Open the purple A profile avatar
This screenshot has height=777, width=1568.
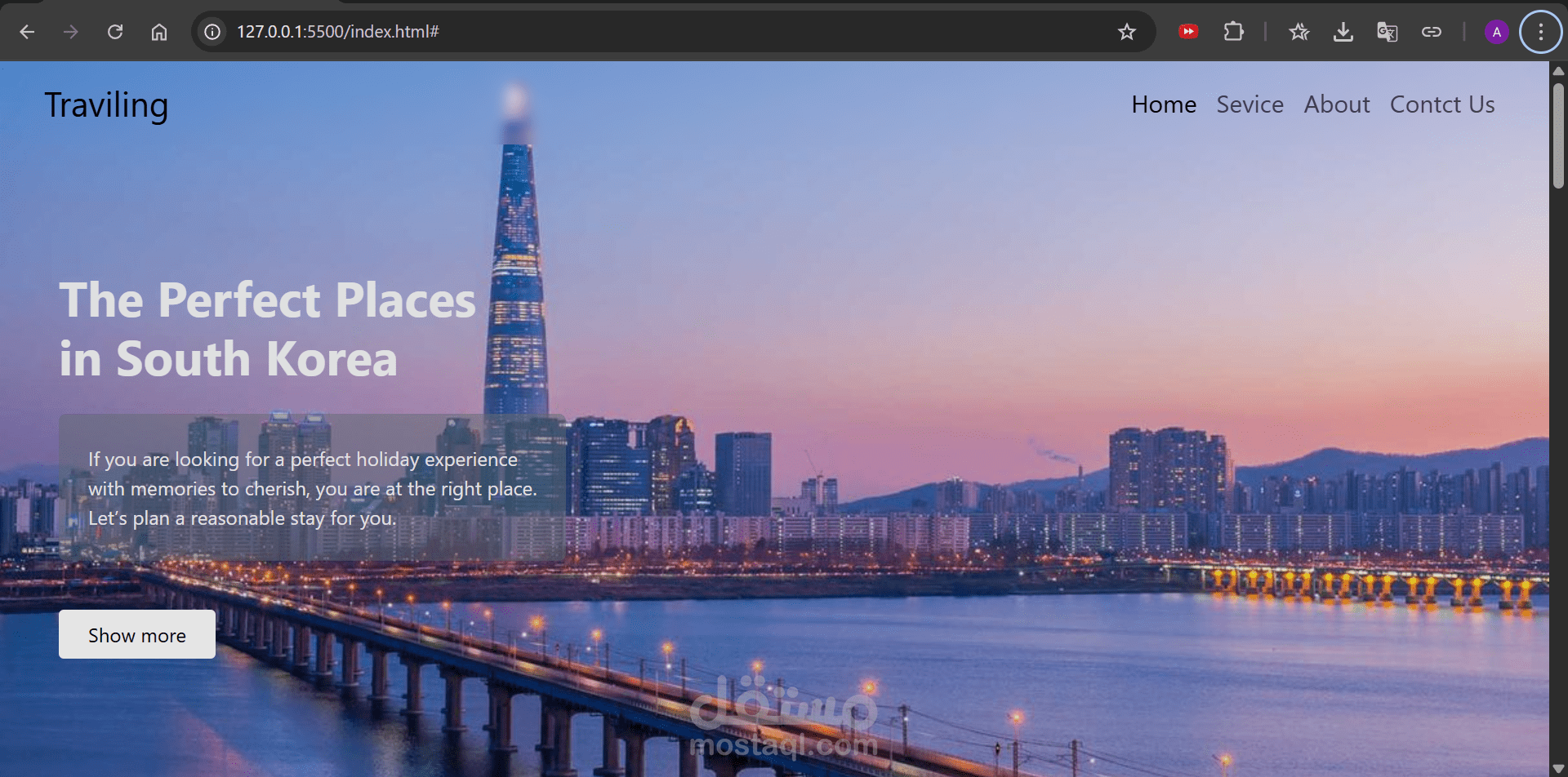[1497, 32]
